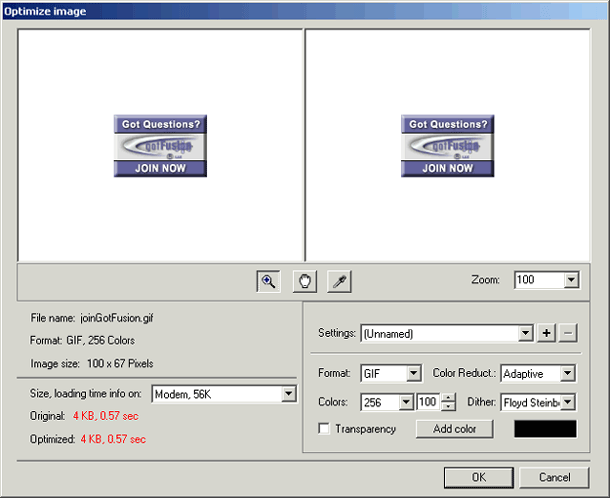Open the Zoom percentage dropdown
610x498 pixels.
click(x=571, y=280)
